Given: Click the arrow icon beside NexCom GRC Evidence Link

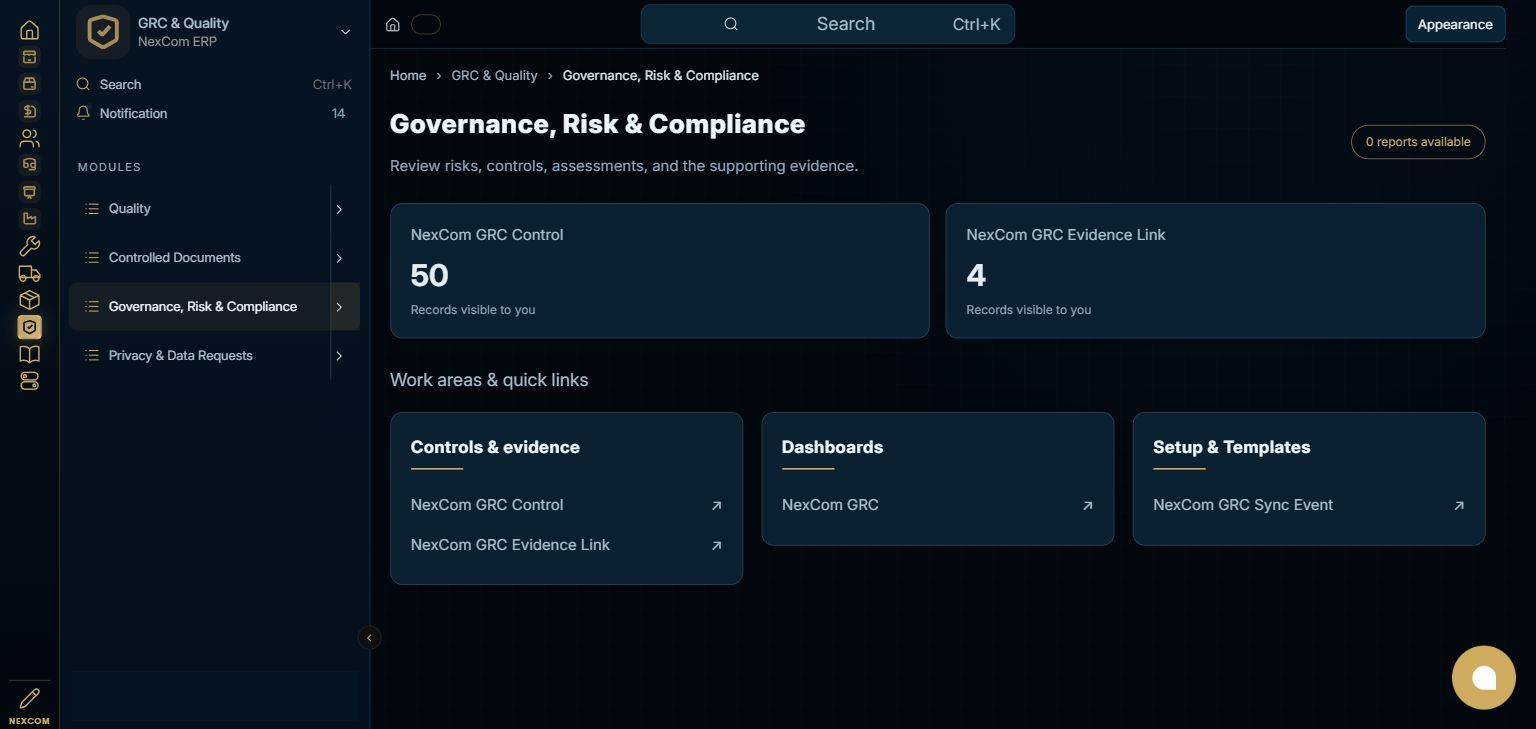Looking at the screenshot, I should [x=716, y=546].
